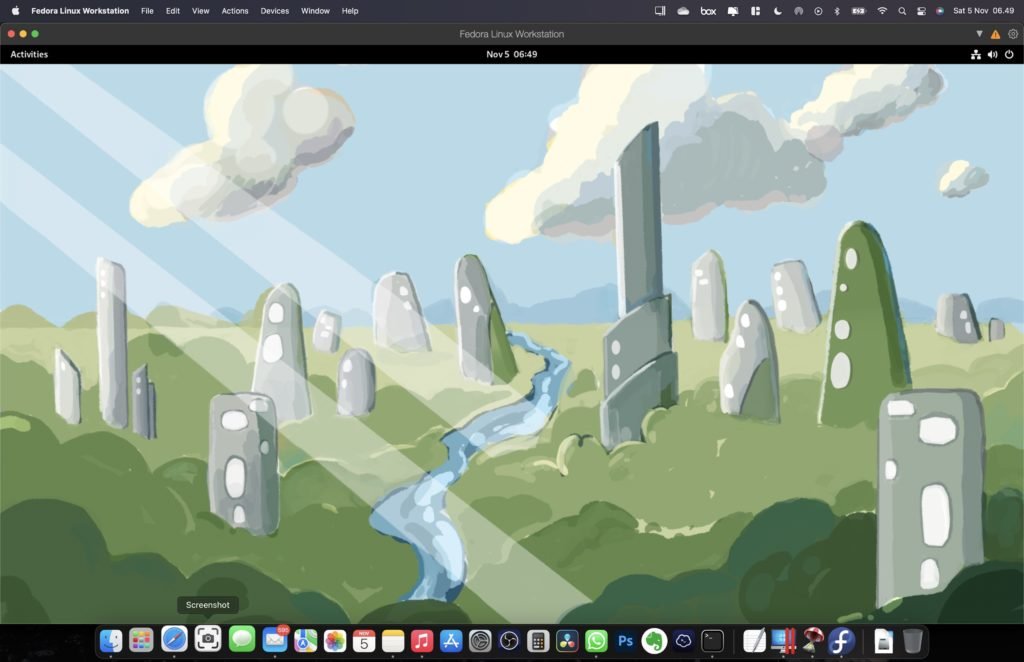1024x662 pixels.
Task: Click the Fedora VM icon in the Dock
Action: 841,640
